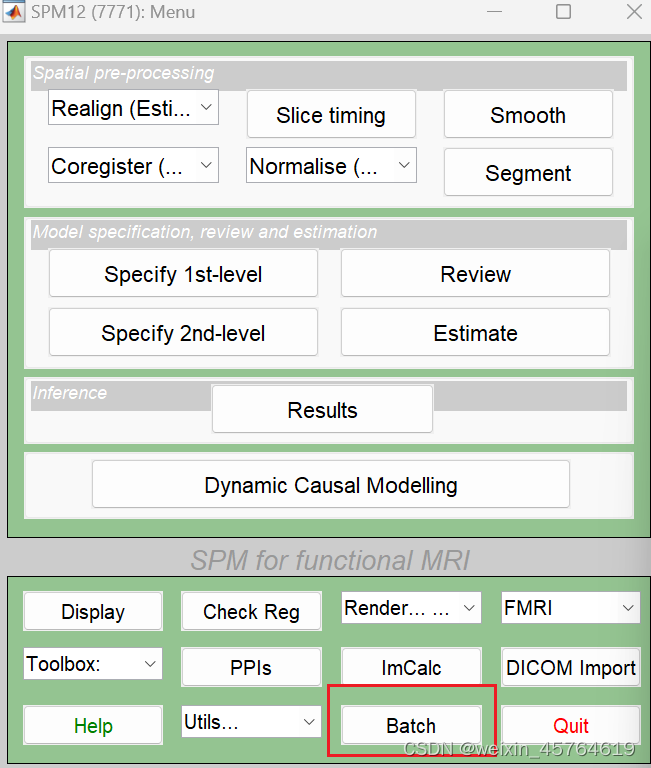651x768 pixels.
Task: Minimize the SPM12 Menu window
Action: 495,12
